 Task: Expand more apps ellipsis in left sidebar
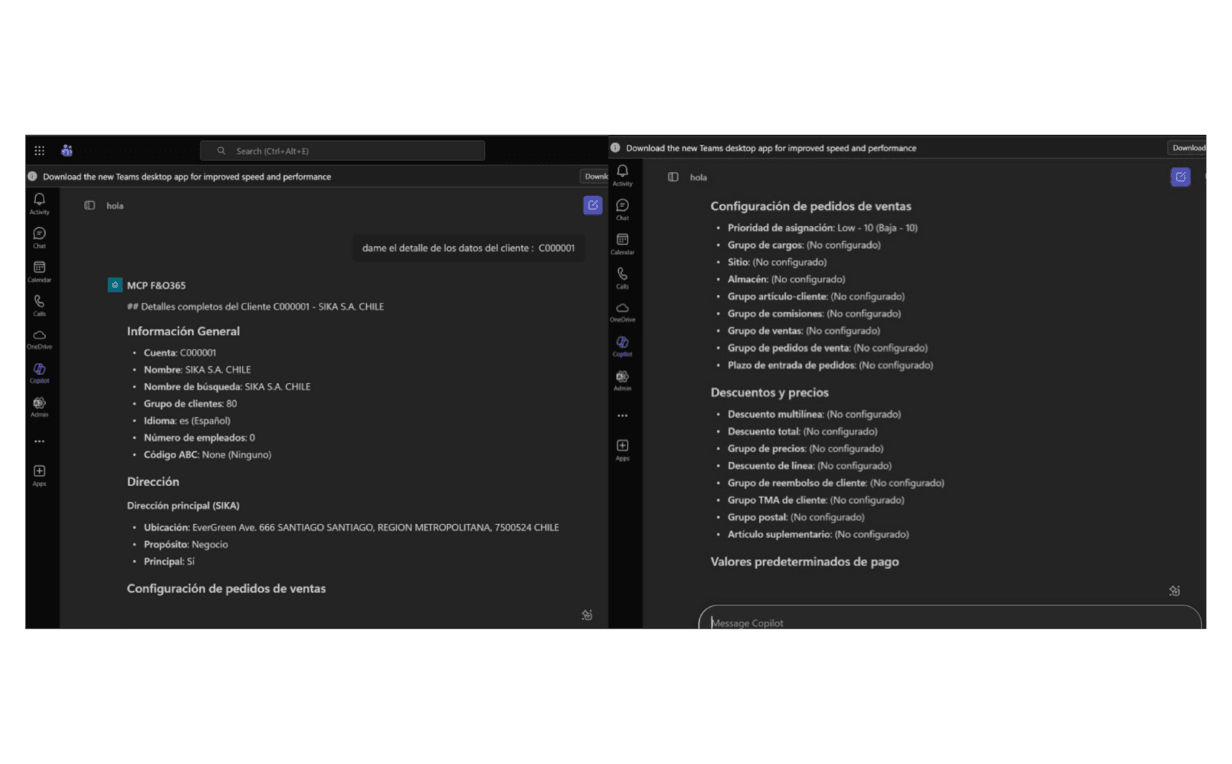point(39,441)
